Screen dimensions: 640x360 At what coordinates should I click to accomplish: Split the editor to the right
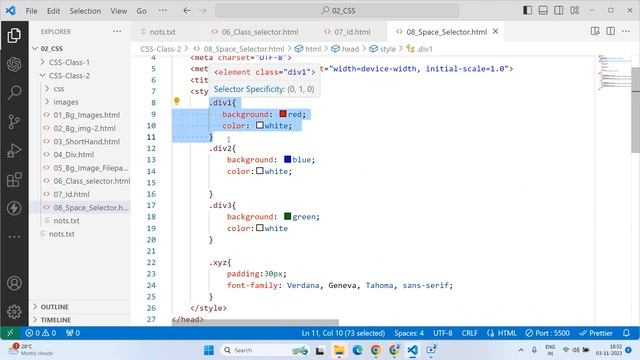pos(611,31)
